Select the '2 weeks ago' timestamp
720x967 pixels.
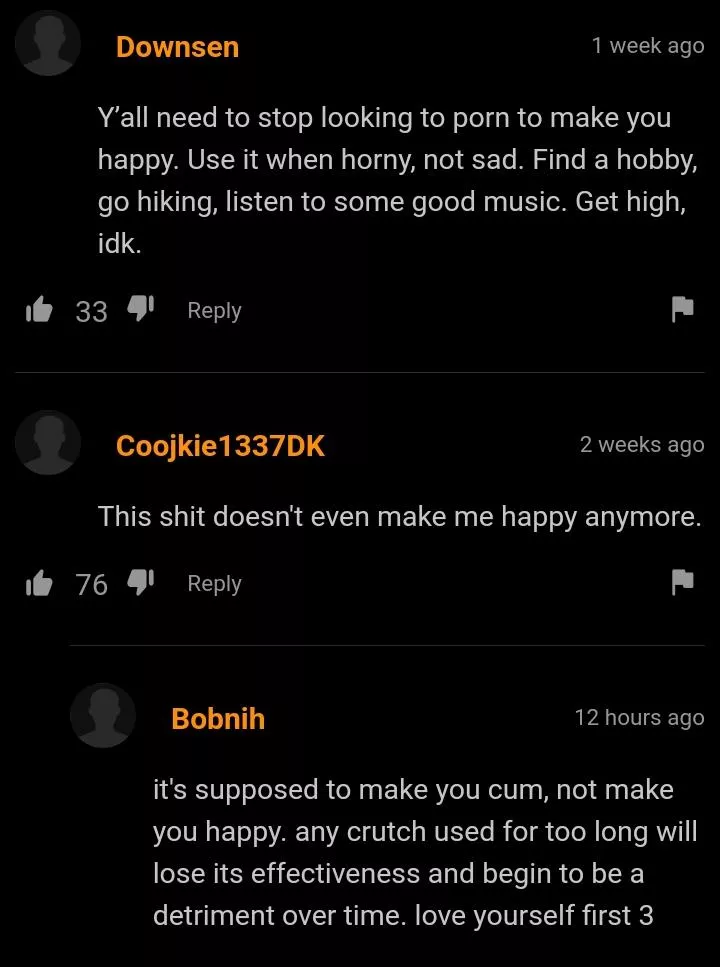click(642, 444)
